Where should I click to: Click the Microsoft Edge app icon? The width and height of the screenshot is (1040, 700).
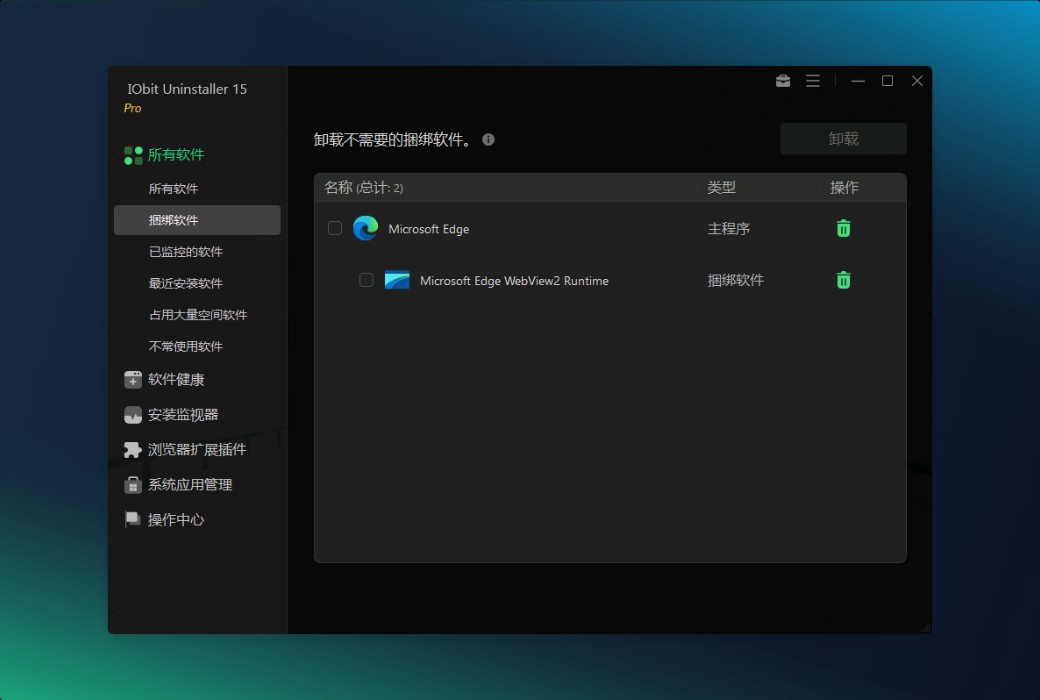(x=365, y=228)
